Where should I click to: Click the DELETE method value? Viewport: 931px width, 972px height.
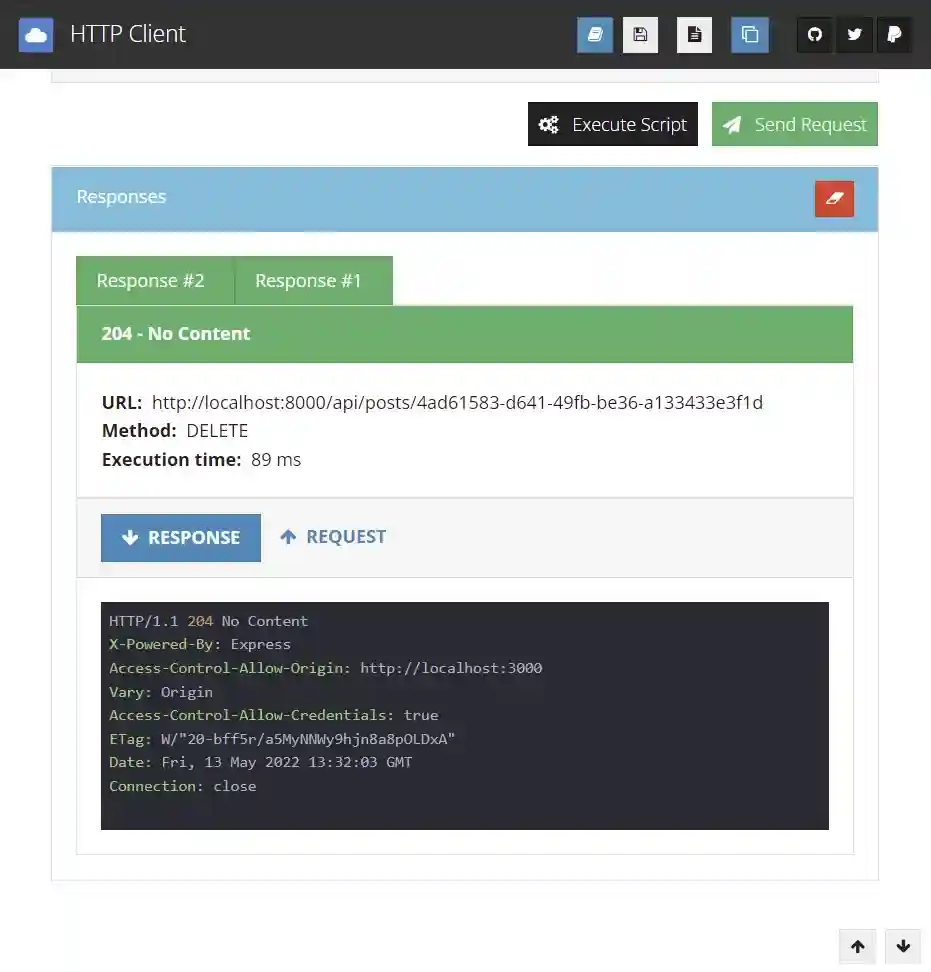point(217,431)
